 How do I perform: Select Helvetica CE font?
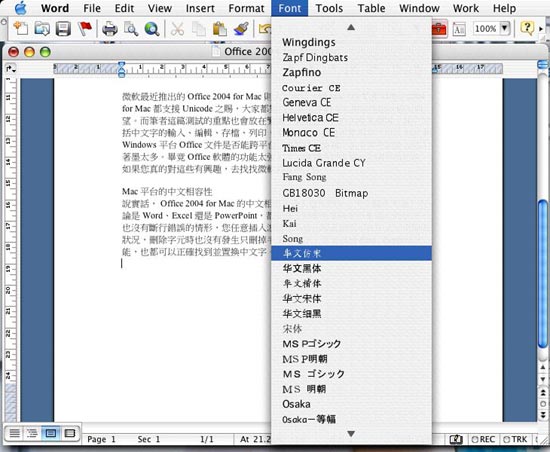pyautogui.click(x=351, y=118)
